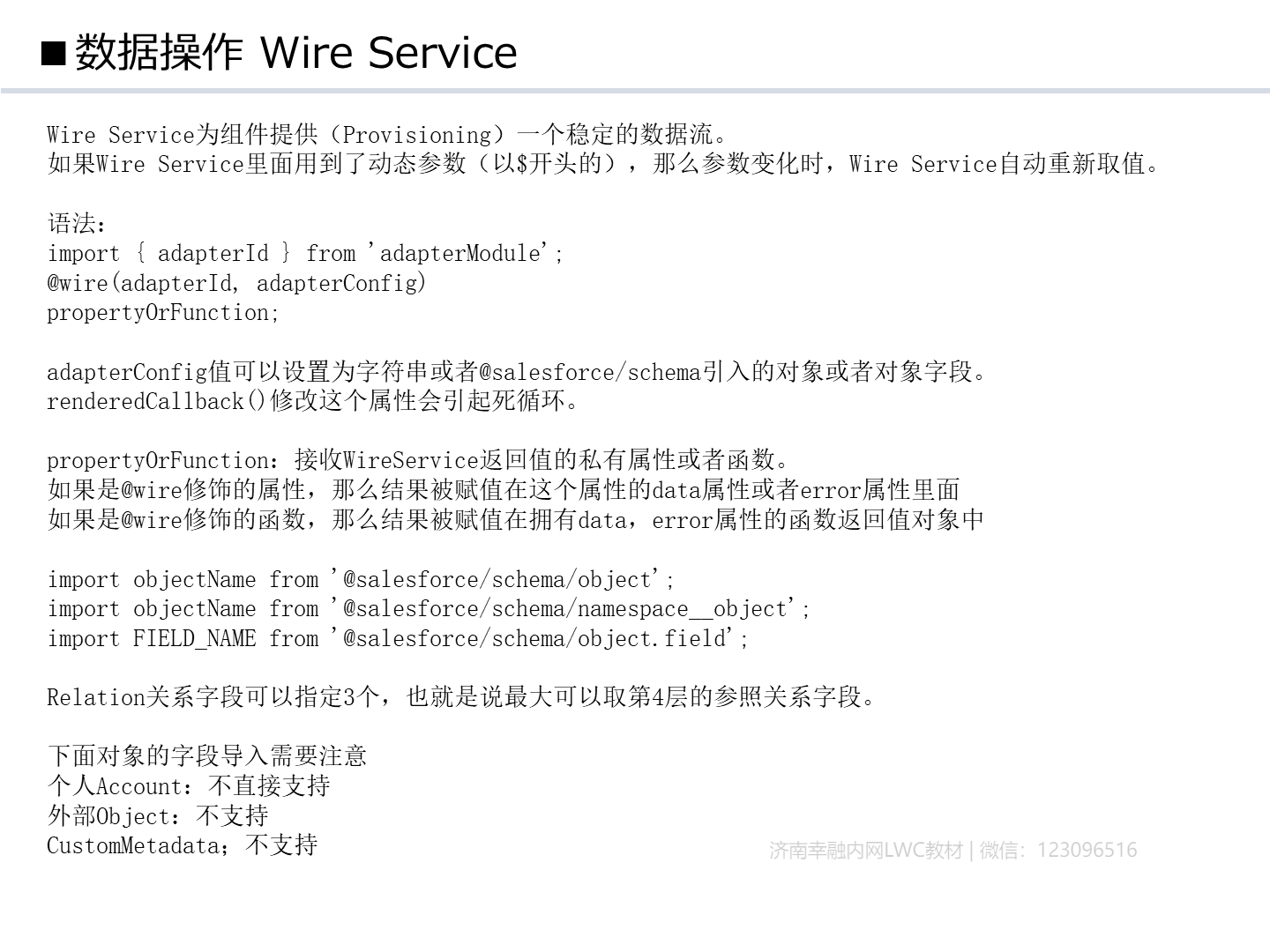Viewport: 1270px width, 952px height.
Task: Click the slide title 数据操作 Wire Service
Action: [296, 52]
